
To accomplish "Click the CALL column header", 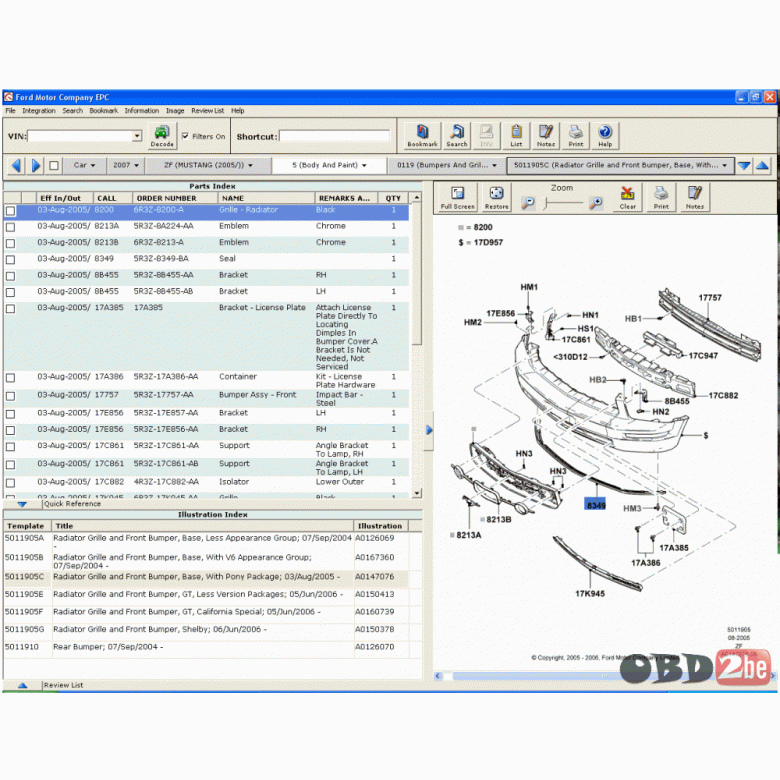I will coord(113,198).
